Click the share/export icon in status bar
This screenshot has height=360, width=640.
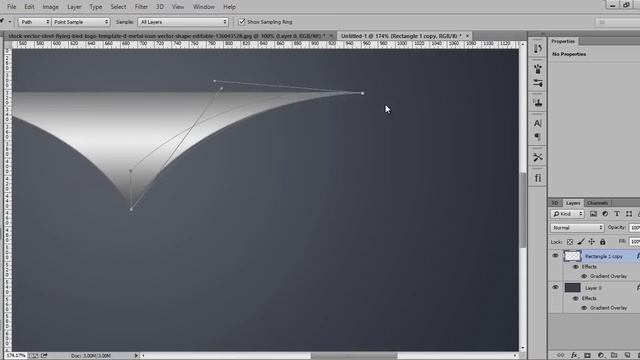[44, 356]
